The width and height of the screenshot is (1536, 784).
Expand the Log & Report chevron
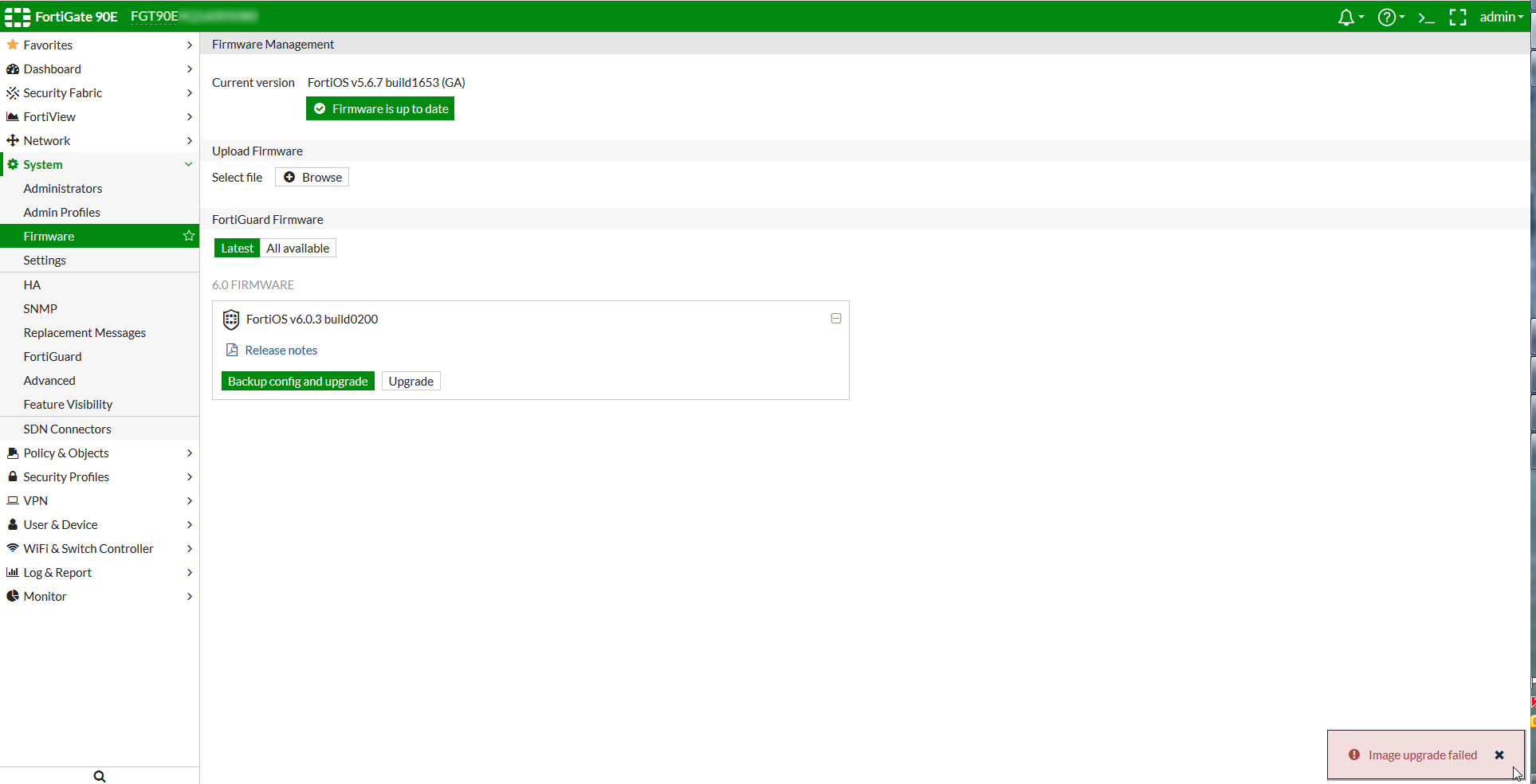190,572
